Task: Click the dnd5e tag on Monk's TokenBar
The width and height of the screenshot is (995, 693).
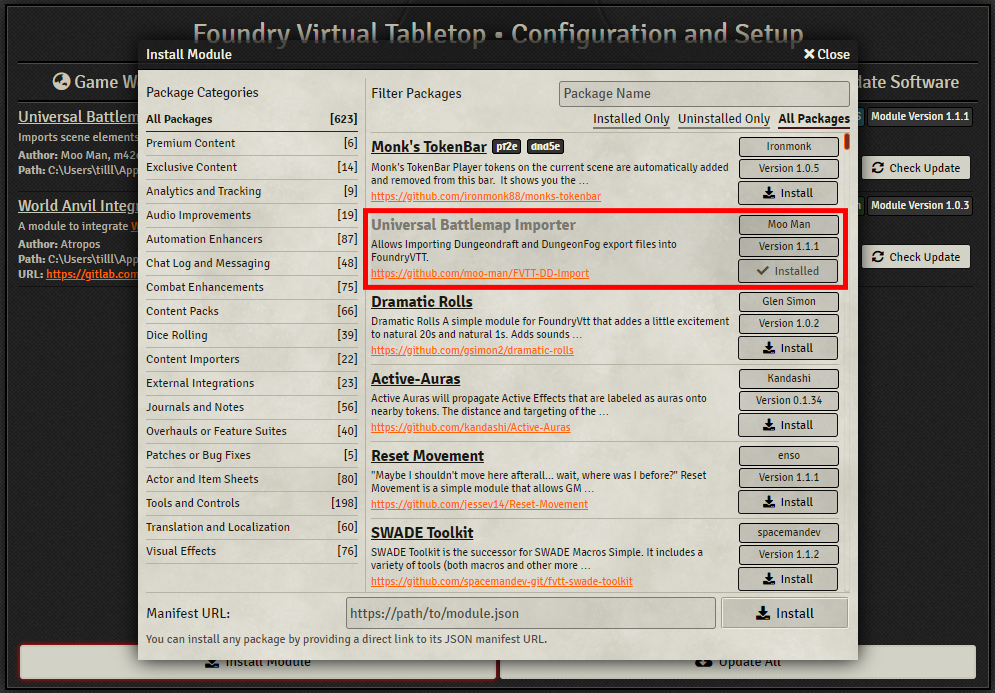Action: click(x=545, y=147)
